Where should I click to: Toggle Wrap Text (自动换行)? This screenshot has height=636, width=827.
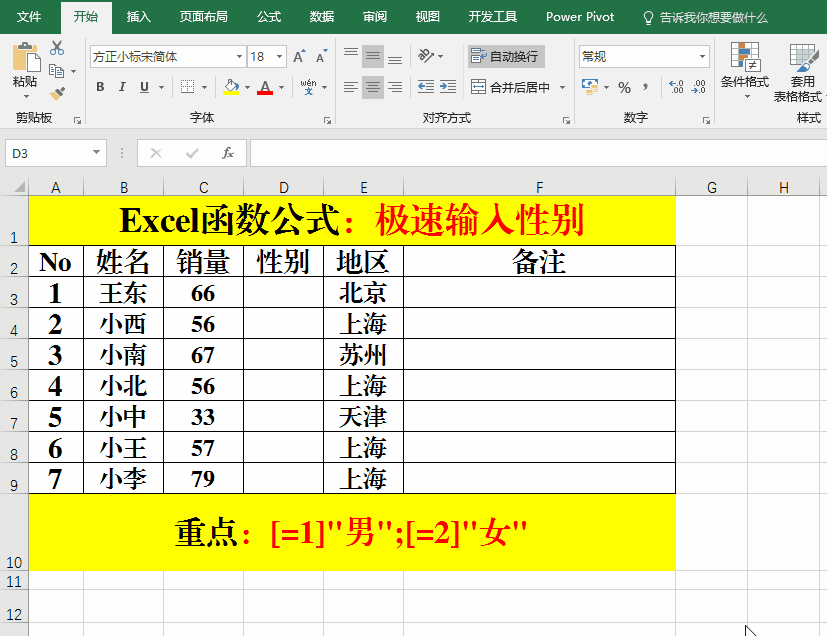tap(505, 57)
